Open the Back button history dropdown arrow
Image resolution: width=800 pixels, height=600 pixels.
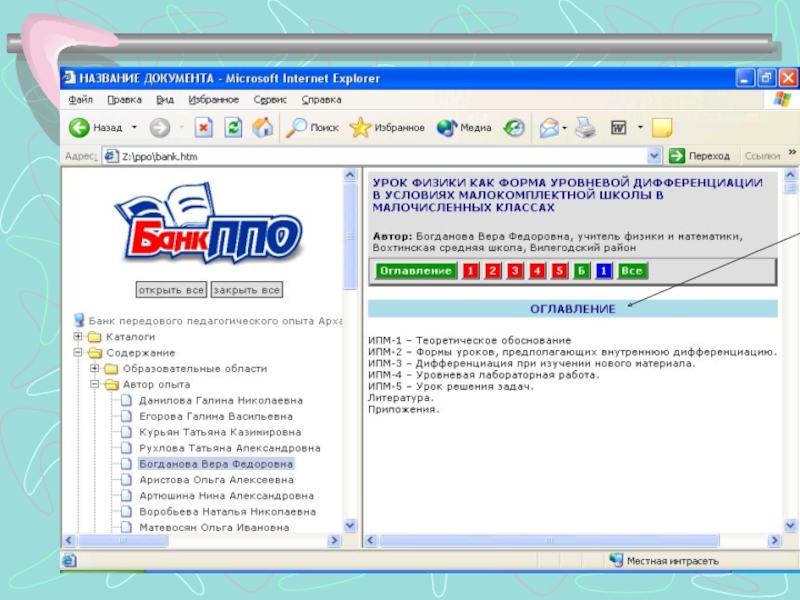134,127
